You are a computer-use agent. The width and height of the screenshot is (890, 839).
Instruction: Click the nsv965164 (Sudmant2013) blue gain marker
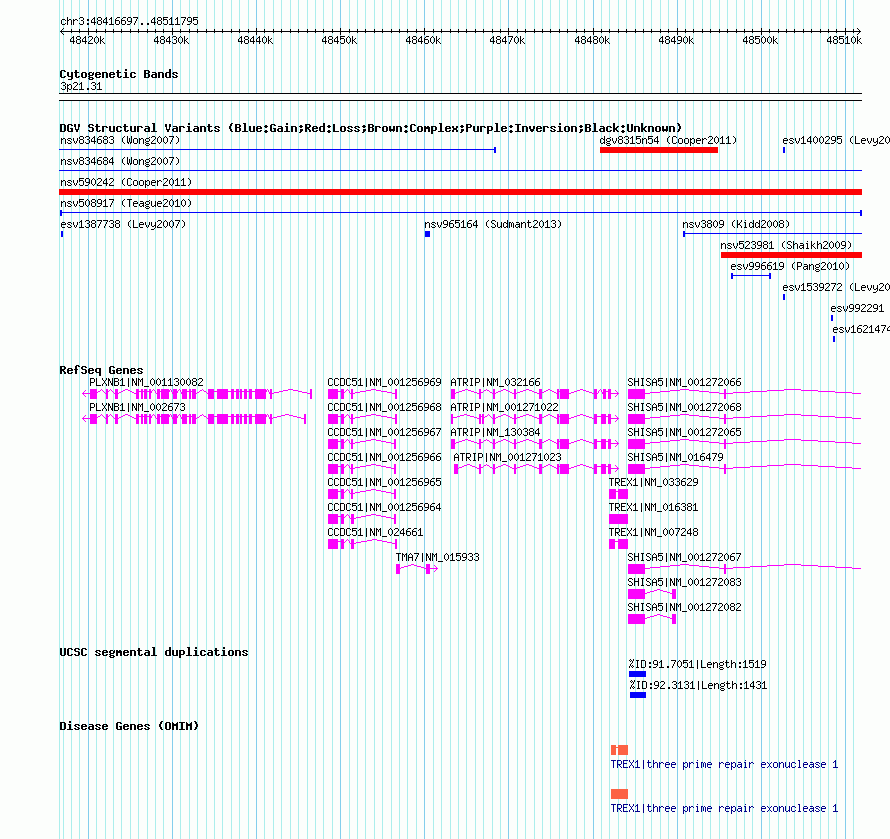[427, 234]
